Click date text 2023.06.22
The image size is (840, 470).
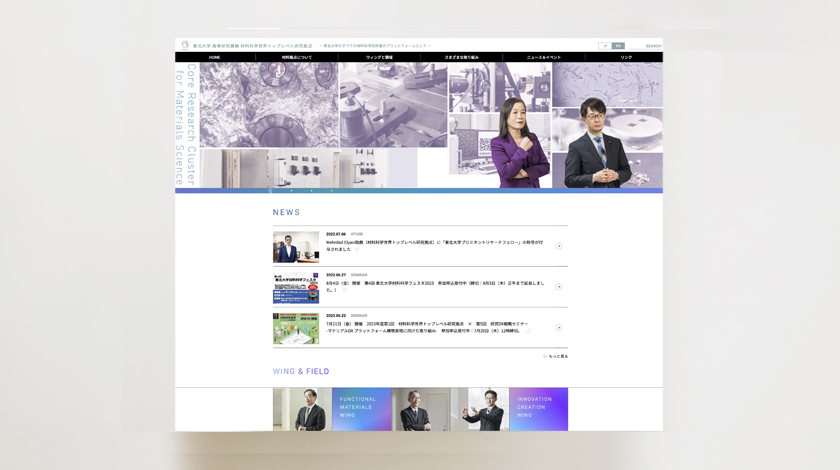coord(336,316)
